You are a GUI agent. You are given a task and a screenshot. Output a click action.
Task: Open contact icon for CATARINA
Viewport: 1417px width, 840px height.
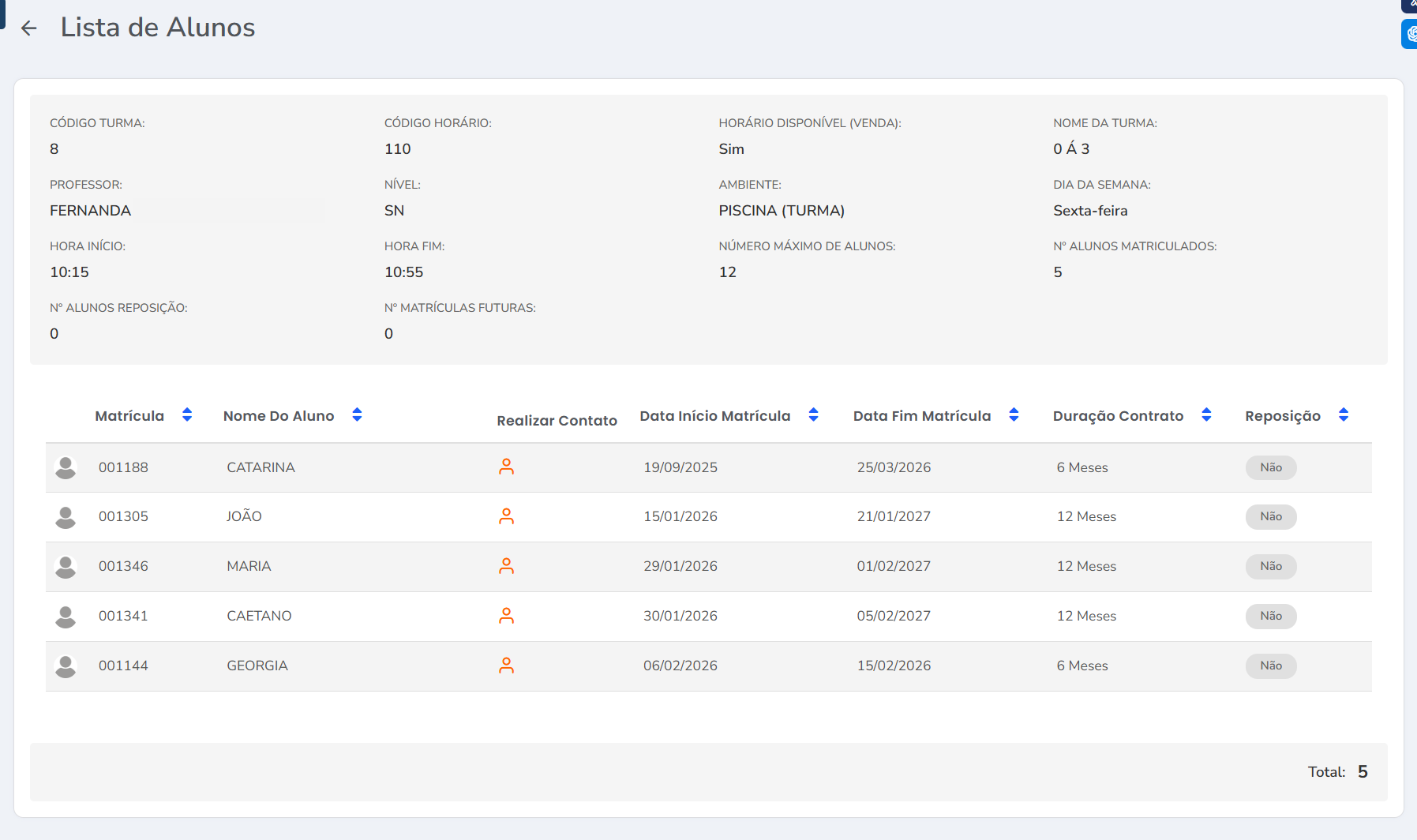[506, 467]
